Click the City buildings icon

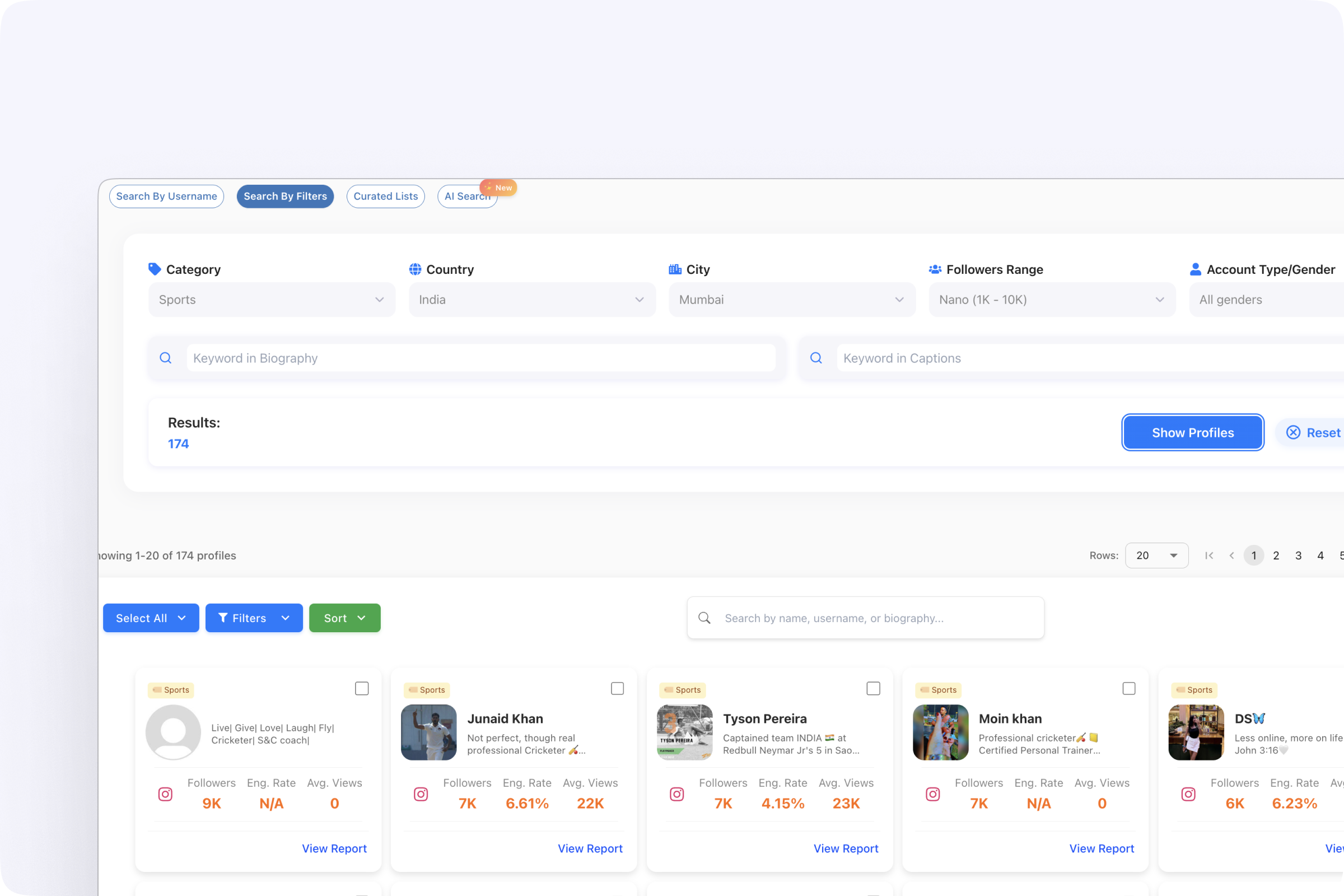click(x=675, y=269)
